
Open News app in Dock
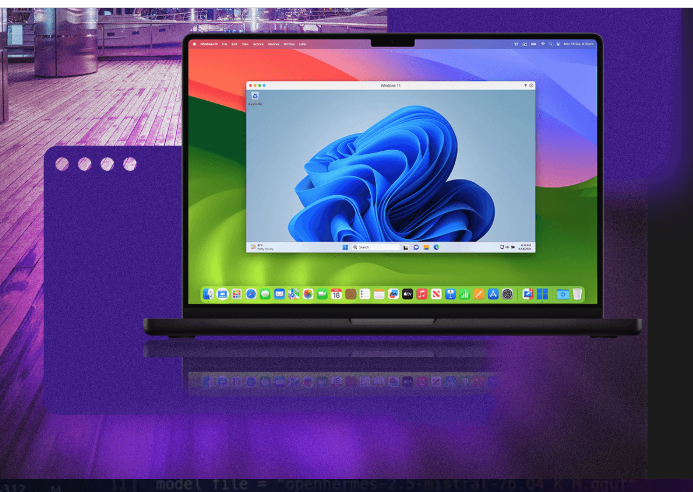(436, 294)
